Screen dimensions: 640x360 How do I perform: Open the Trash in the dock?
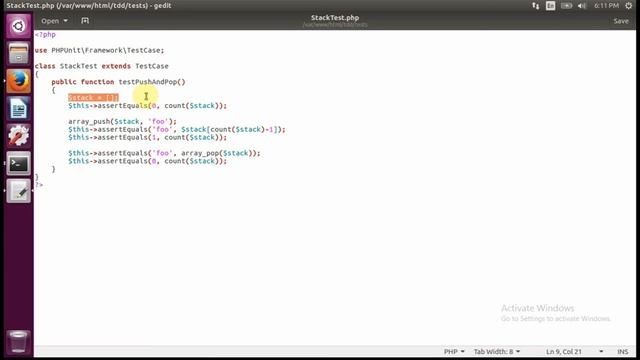point(18,342)
